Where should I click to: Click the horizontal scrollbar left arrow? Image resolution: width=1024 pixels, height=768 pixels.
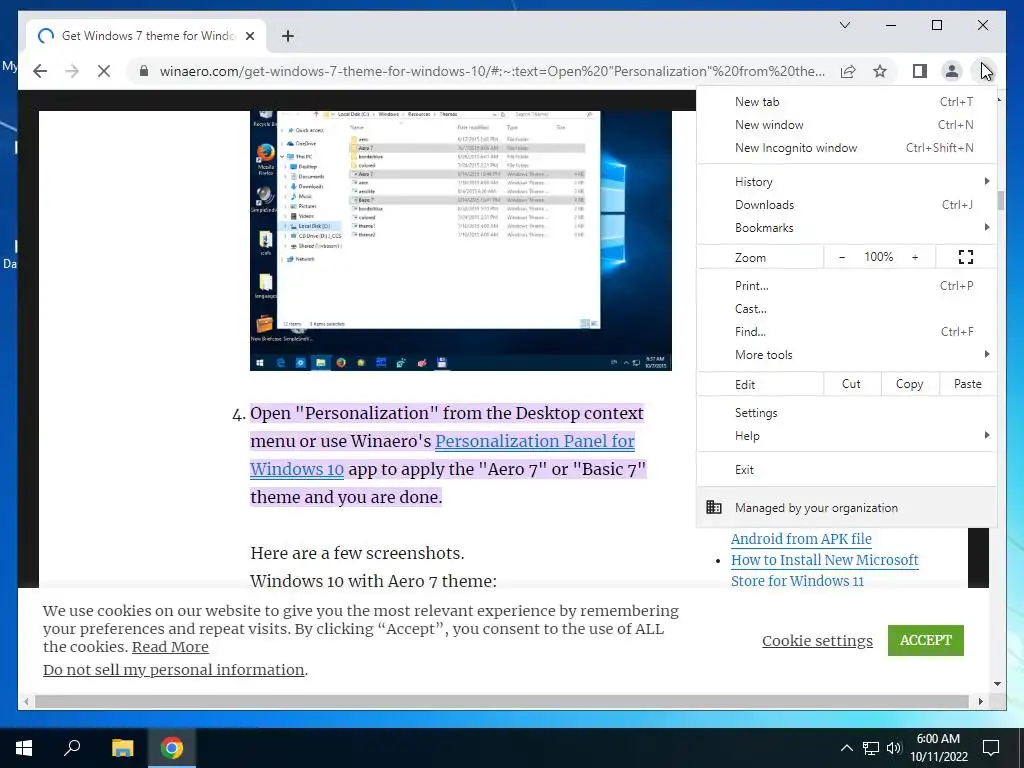tap(25, 701)
